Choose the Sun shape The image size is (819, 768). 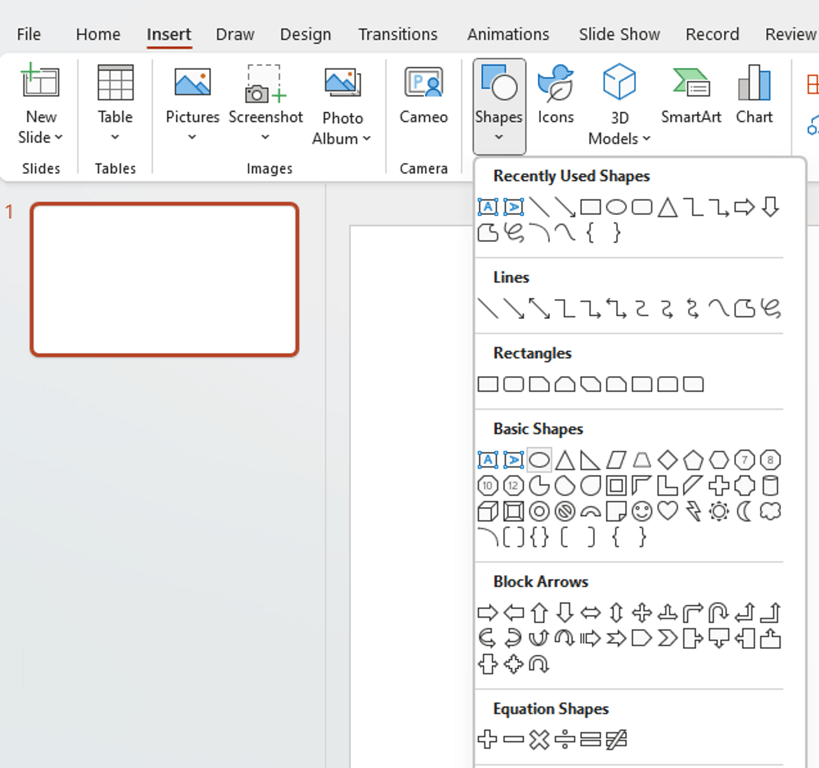(719, 511)
